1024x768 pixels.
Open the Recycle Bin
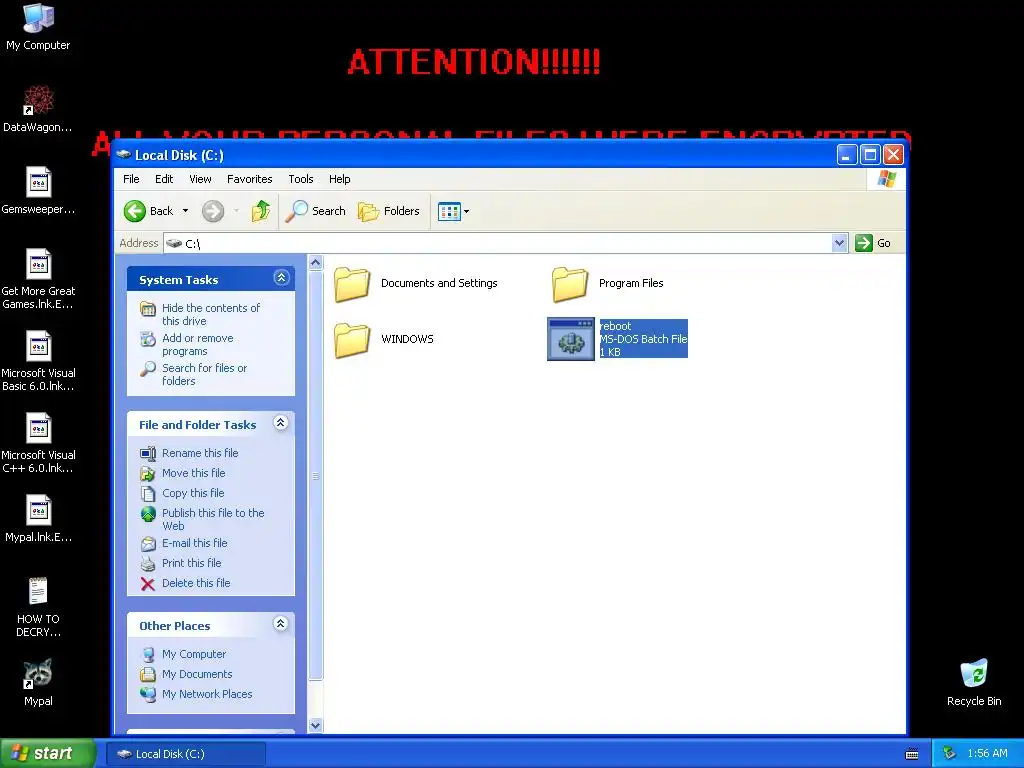coord(974,682)
